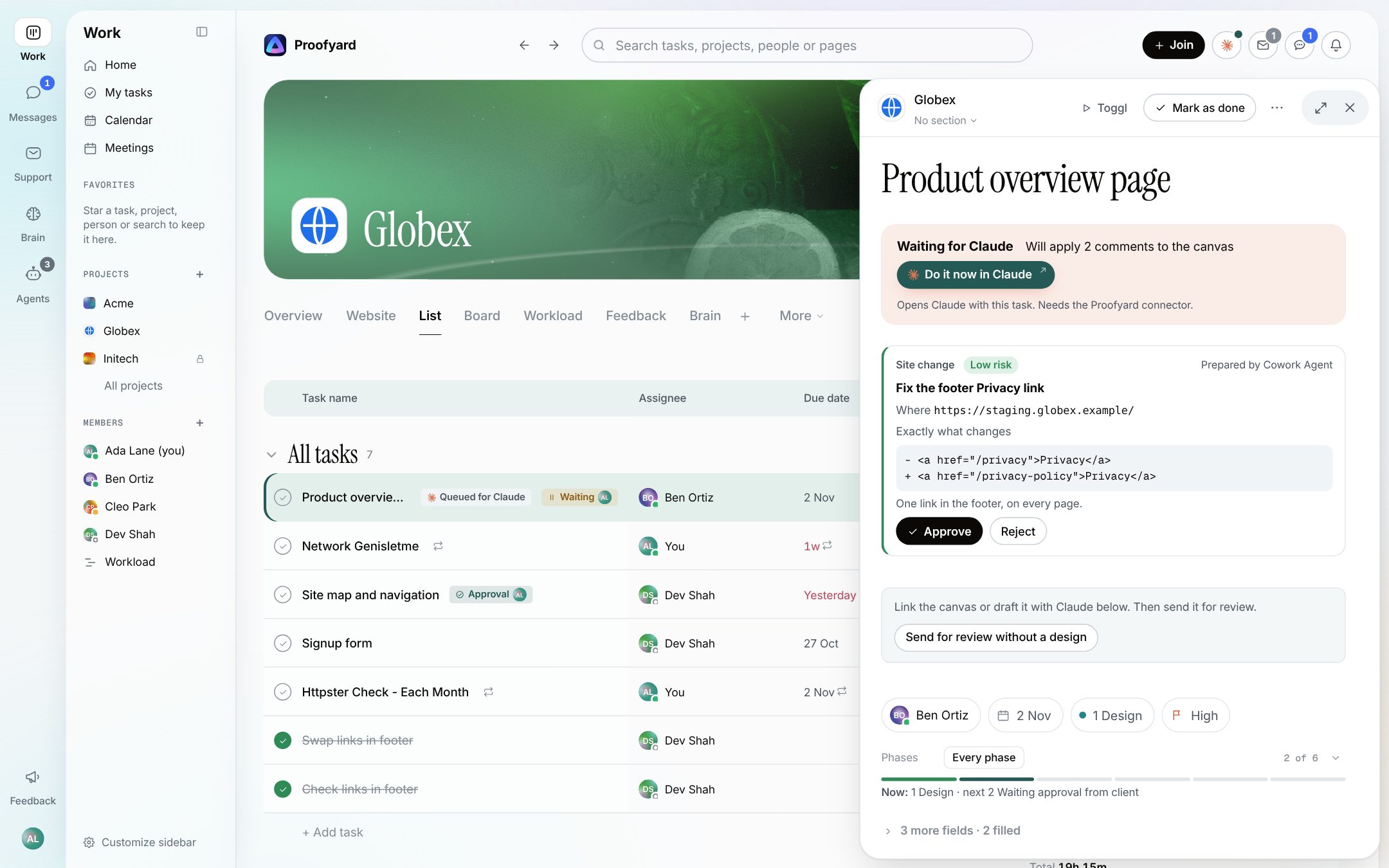Image resolution: width=1389 pixels, height=868 pixels.
Task: Expand the 2 of 6 phases chevron
Action: click(1336, 758)
